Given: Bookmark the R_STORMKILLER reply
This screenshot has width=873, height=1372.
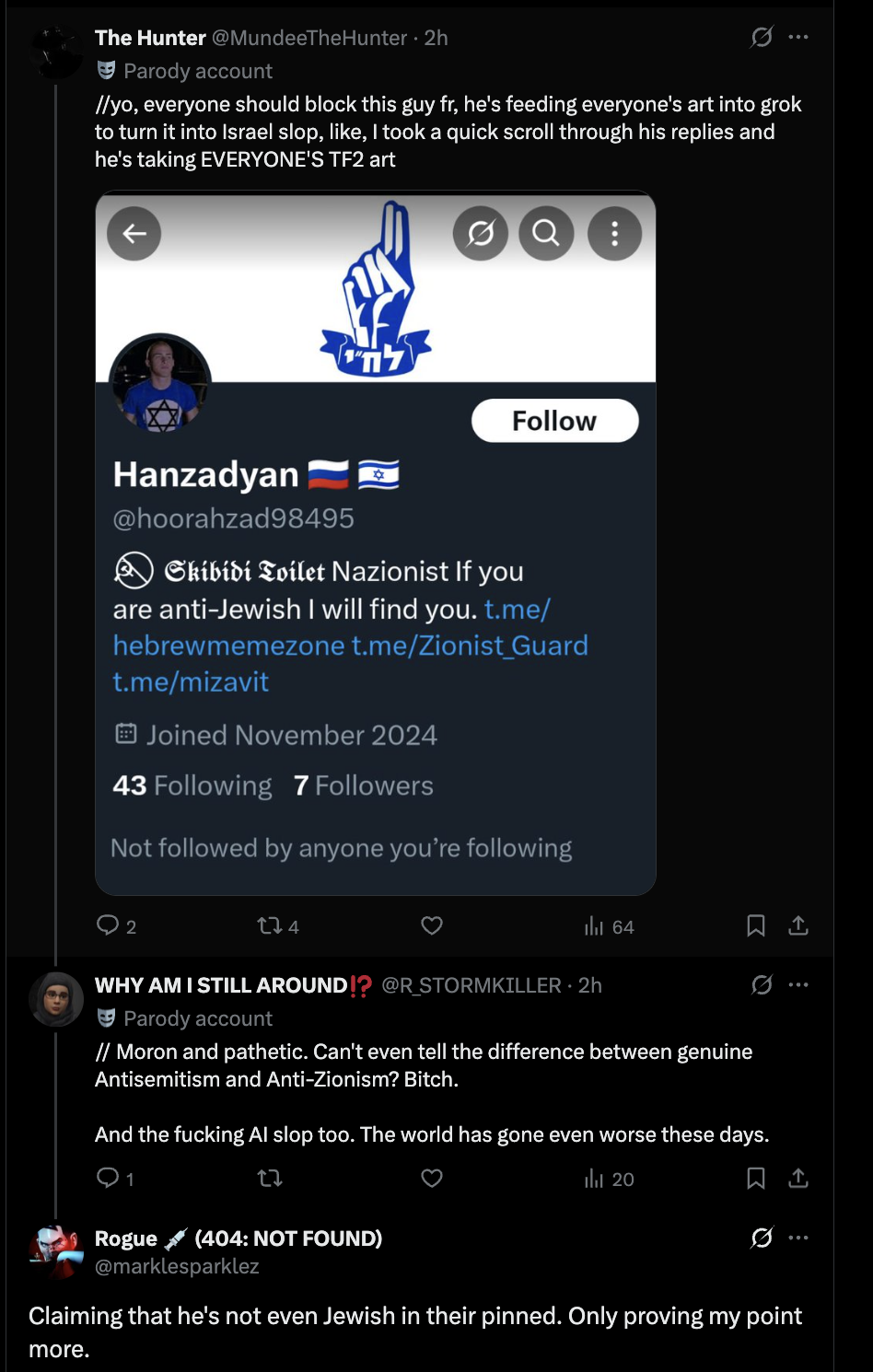Looking at the screenshot, I should (755, 1178).
